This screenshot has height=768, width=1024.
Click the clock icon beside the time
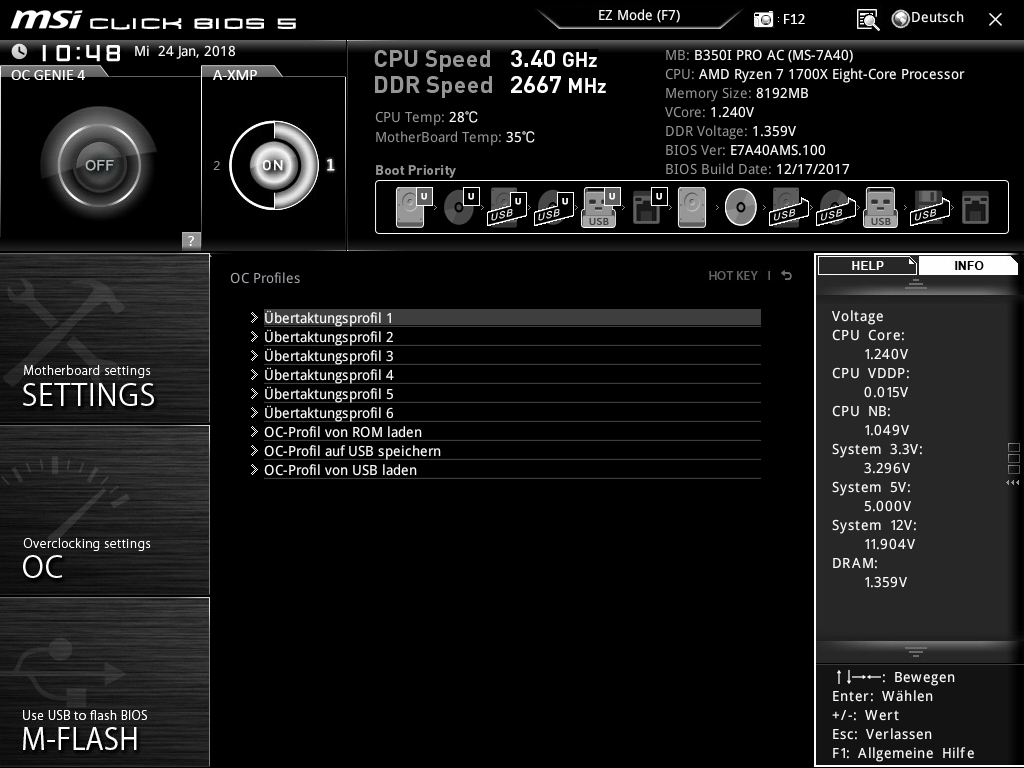20,51
